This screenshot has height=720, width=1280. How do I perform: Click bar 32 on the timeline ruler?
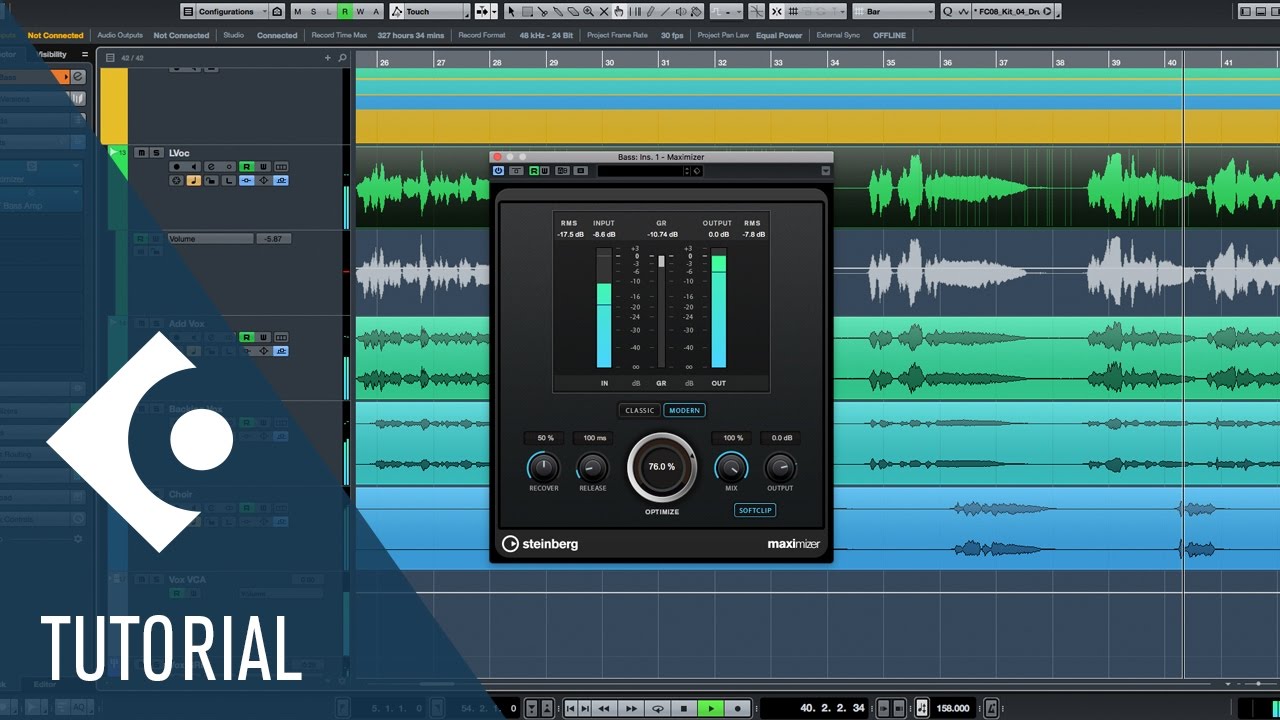click(x=721, y=61)
